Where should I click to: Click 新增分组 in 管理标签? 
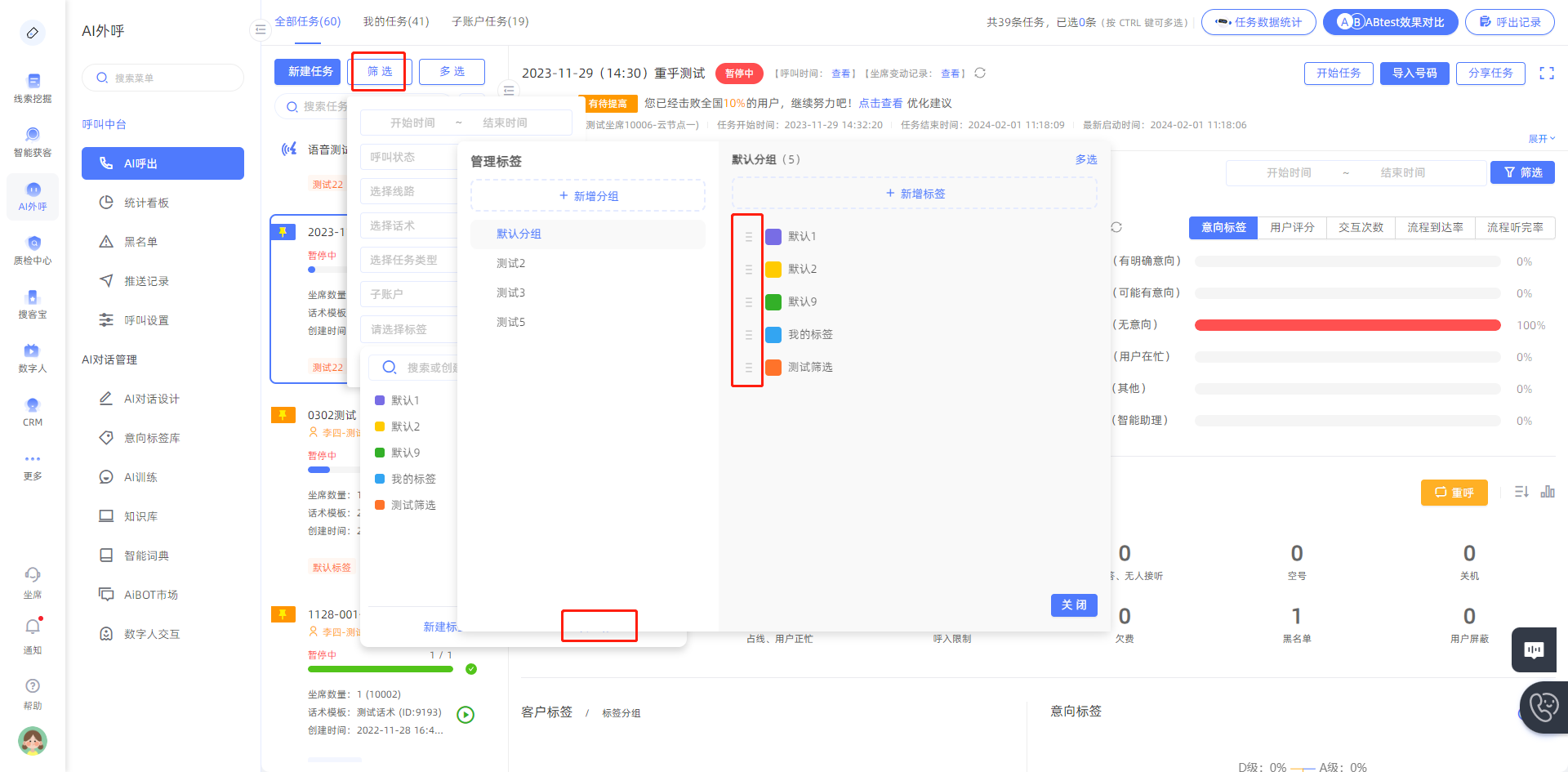[x=588, y=196]
